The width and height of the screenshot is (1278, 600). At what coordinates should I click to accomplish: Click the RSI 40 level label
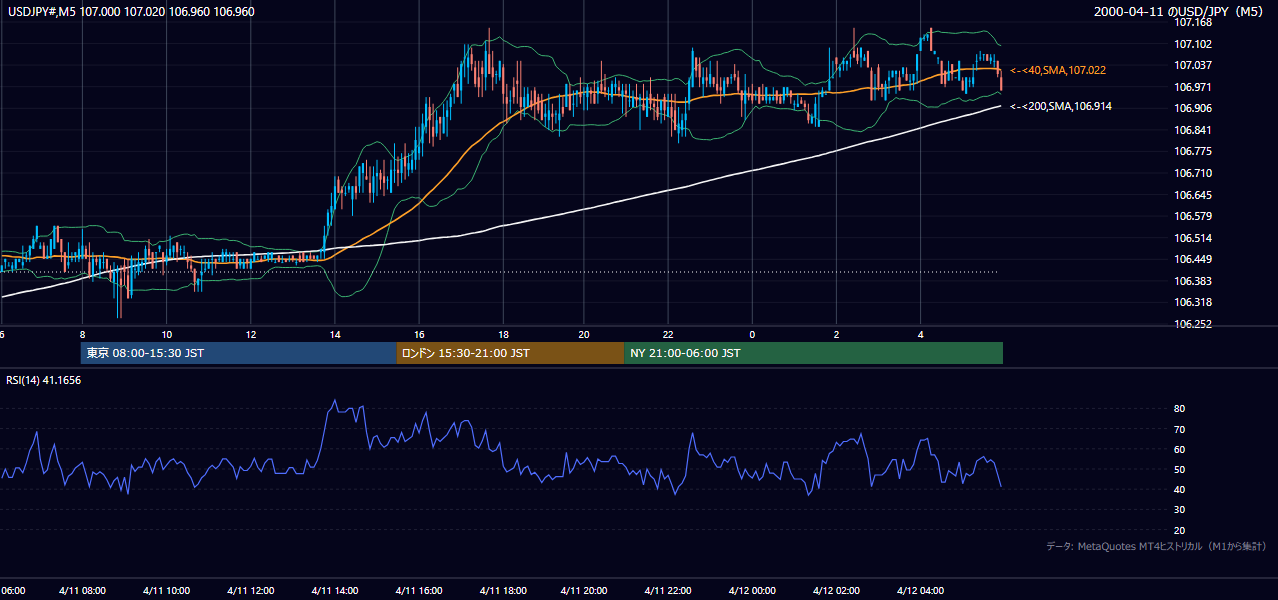1179,489
